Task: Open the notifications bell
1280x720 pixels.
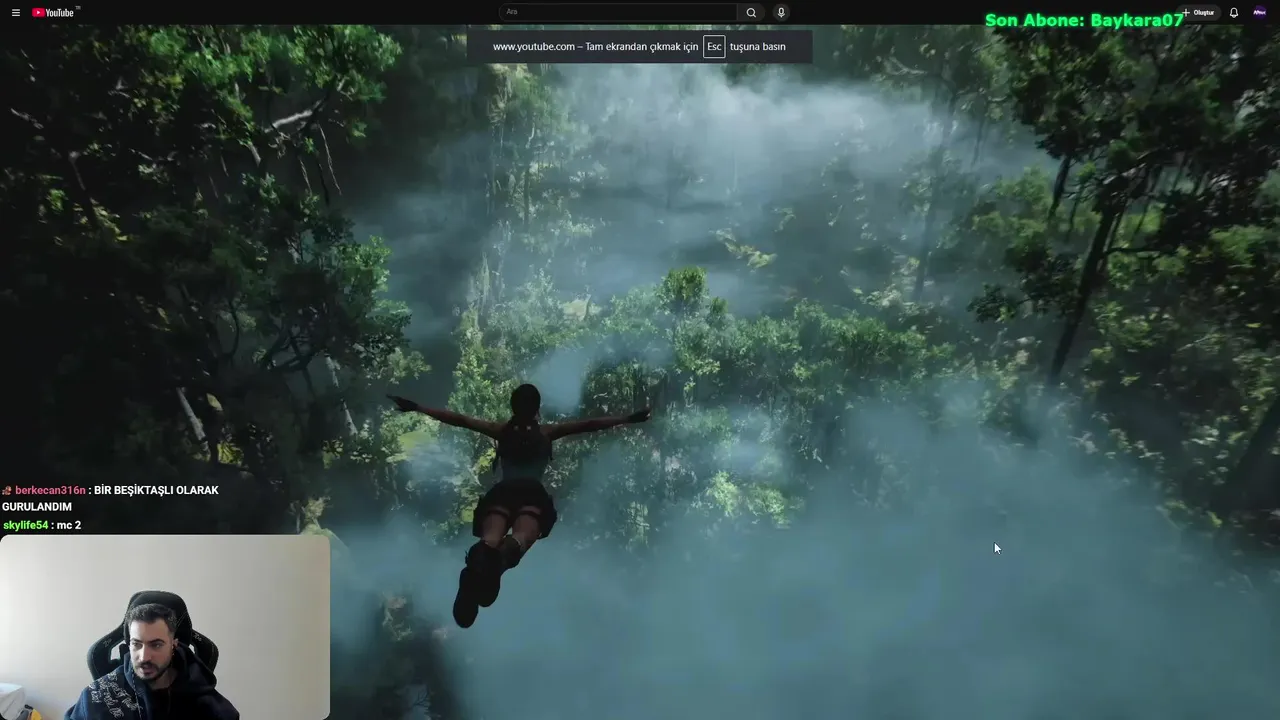Action: 1234,13
